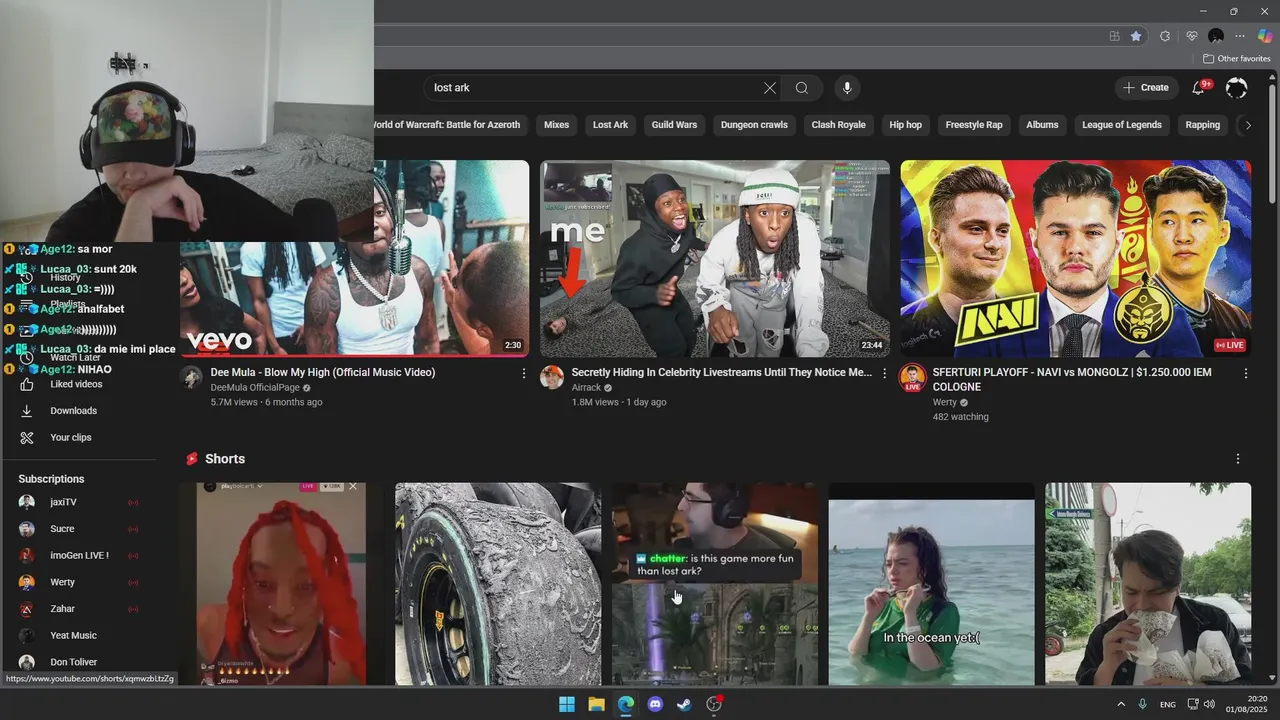This screenshot has height=720, width=1280.
Task: Select the World of Warcraft: Battle for Azeroth chip
Action: coord(448,125)
